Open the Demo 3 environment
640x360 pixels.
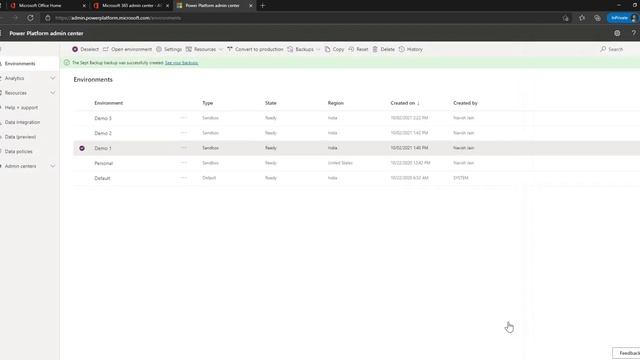click(103, 118)
